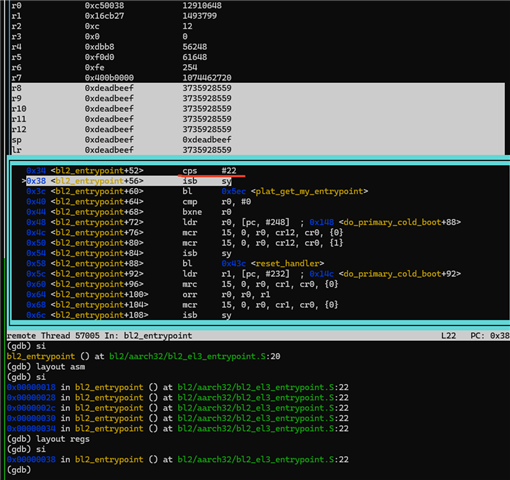Viewport: 510px width, 480px height.
Task: Select the r9 register name
Action: [16, 99]
